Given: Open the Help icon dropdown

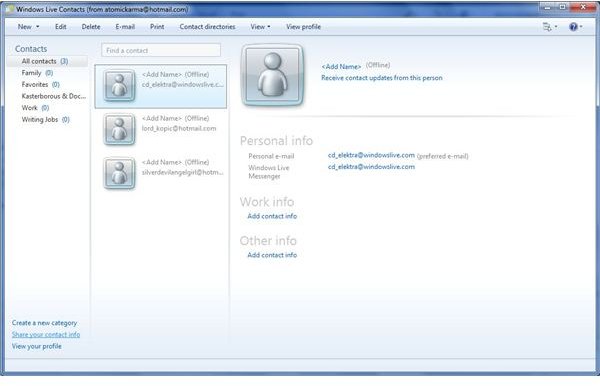Looking at the screenshot, I should 576,27.
